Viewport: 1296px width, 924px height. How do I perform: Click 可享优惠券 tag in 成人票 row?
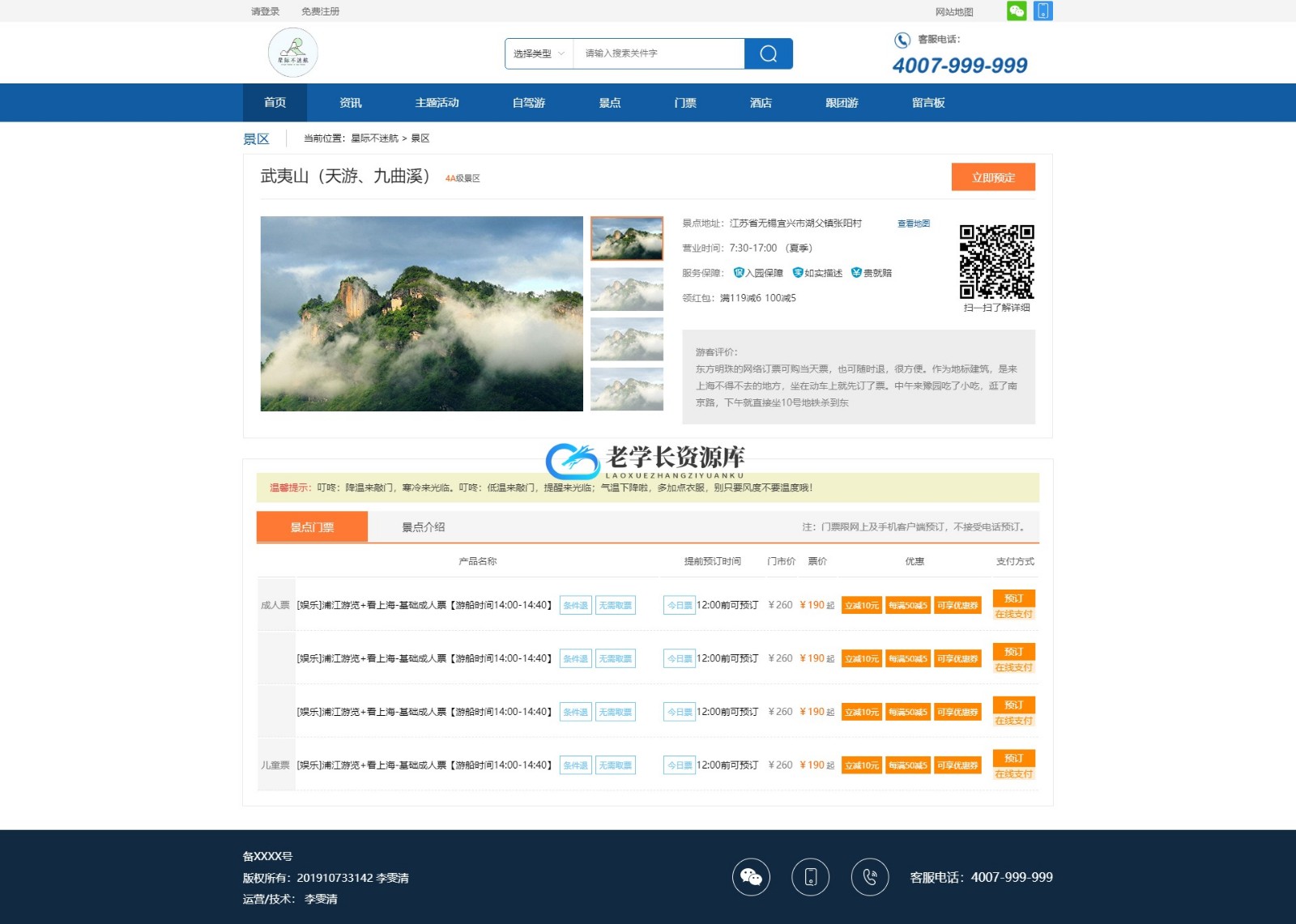pyautogui.click(x=957, y=606)
